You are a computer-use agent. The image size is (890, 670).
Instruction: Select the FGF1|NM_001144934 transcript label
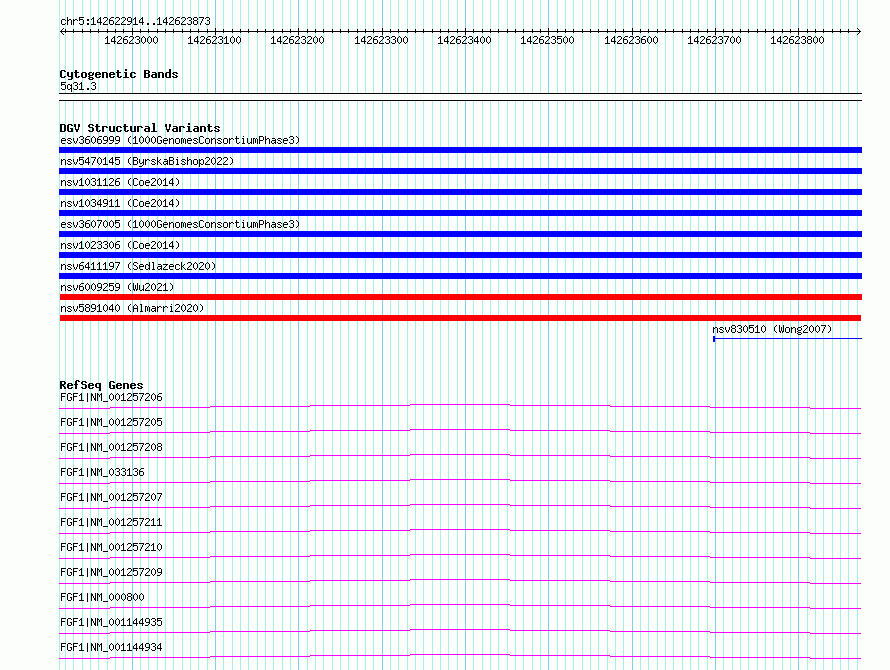point(111,647)
